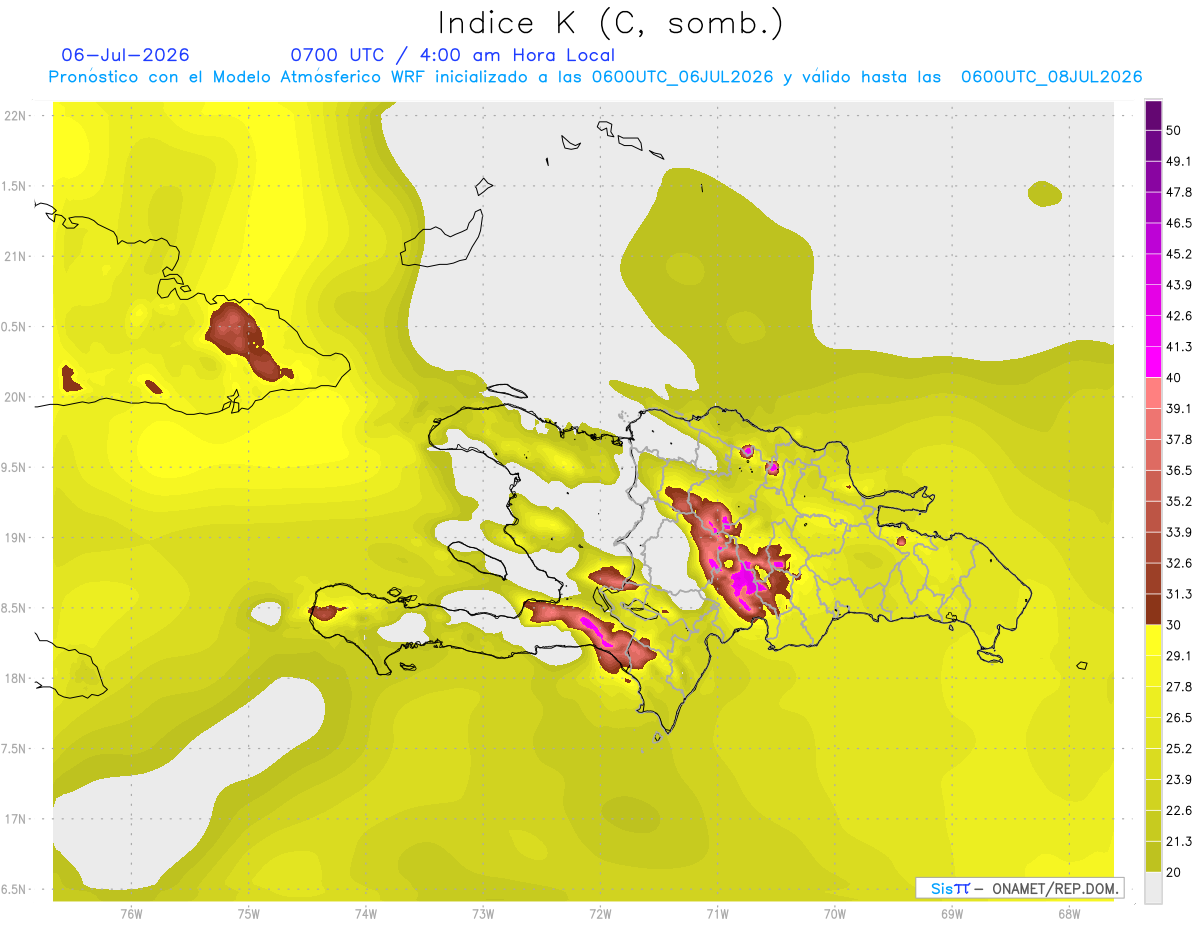Click the "31.3" color scale value
Screen dimensions: 1200x927
(1179, 594)
